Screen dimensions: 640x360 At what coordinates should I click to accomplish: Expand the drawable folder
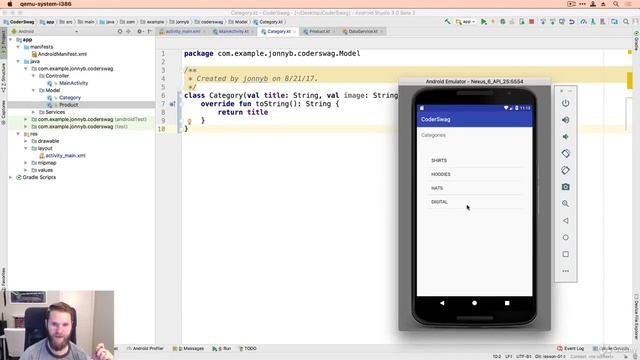point(26,141)
